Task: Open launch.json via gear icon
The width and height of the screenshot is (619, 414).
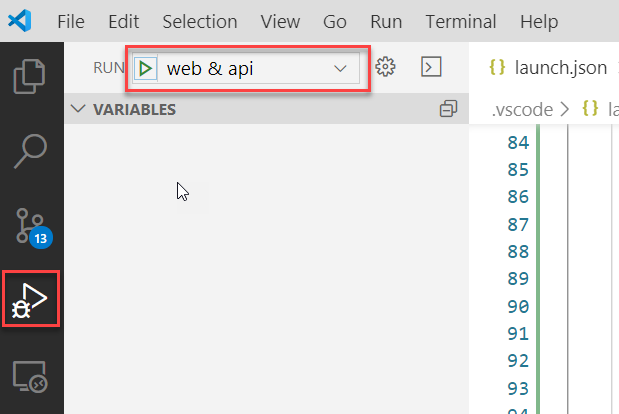Action: tap(385, 67)
